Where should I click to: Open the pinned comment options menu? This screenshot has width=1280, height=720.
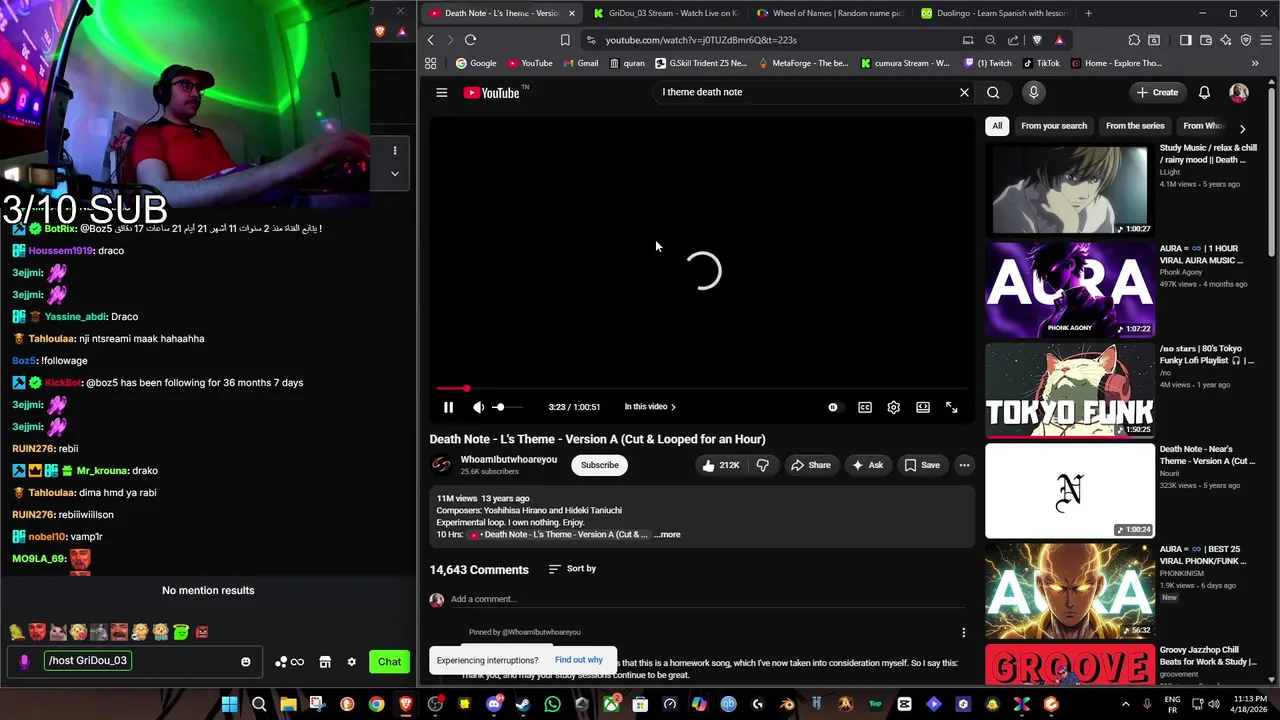point(963,632)
